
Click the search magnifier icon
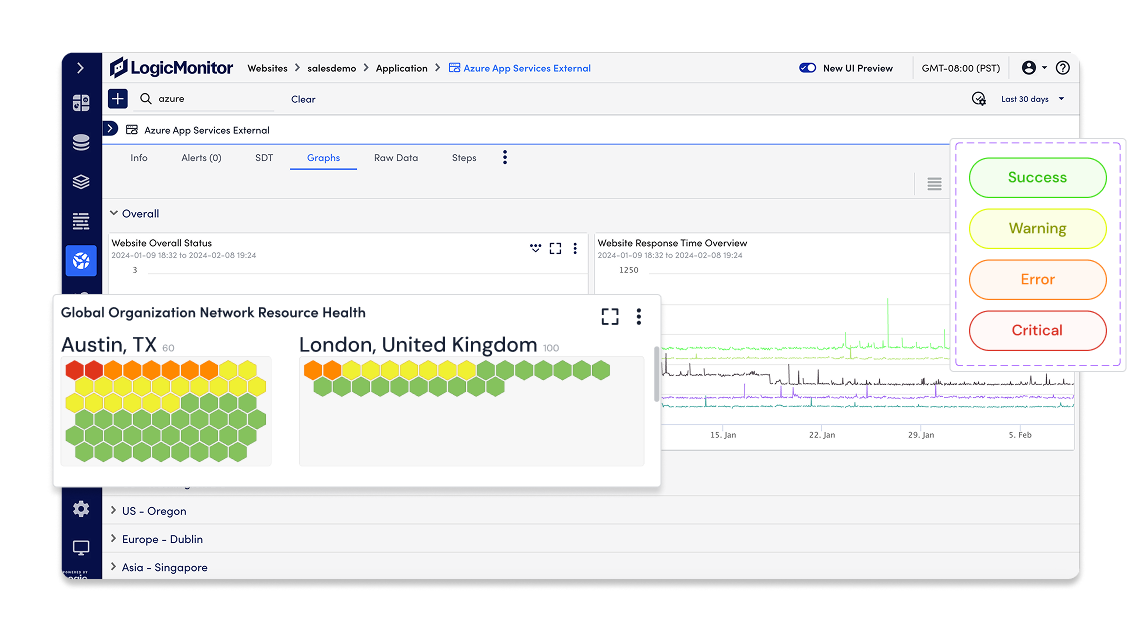coord(146,98)
